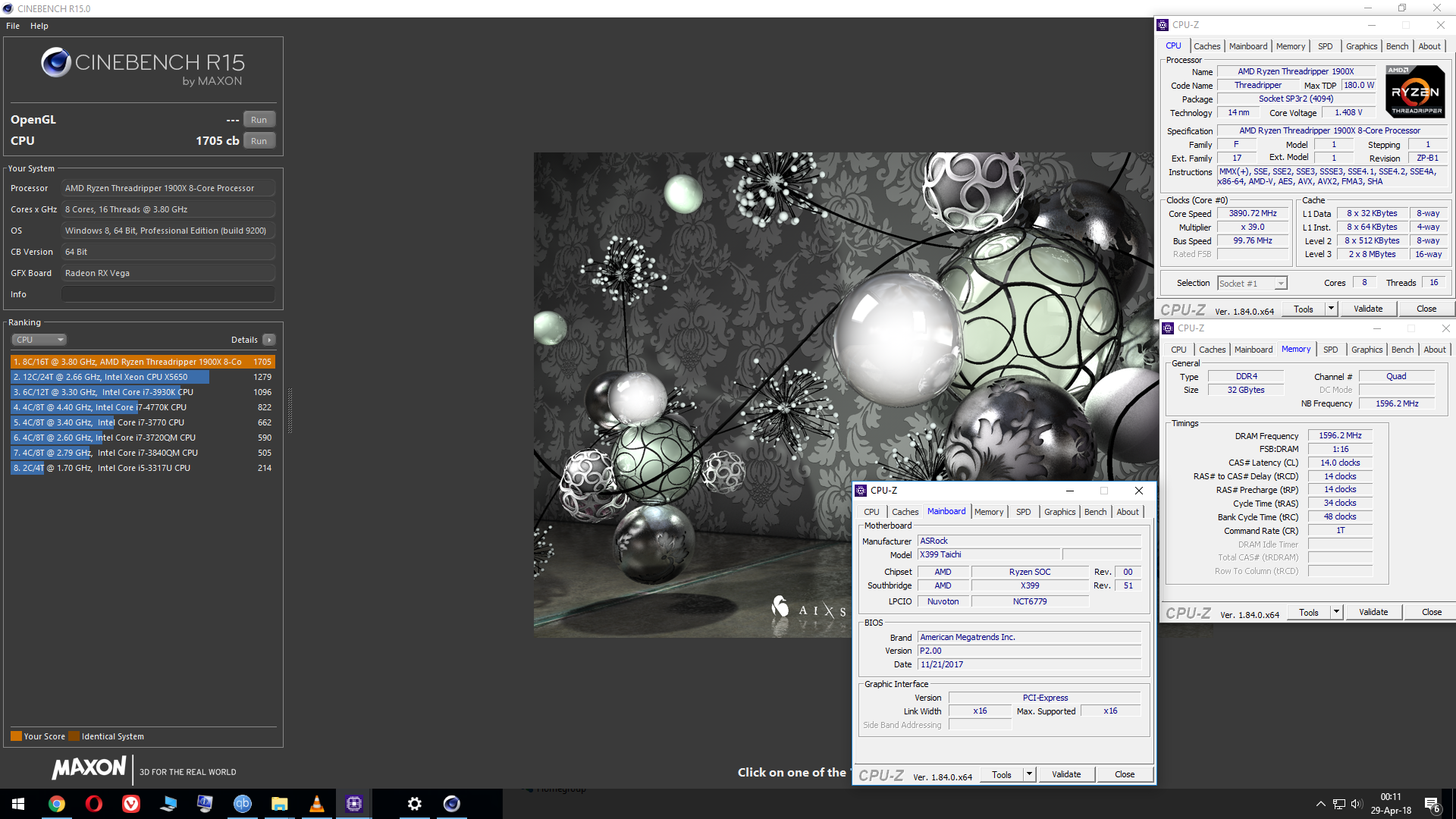Launch Vivaldi browser from the taskbar

click(131, 804)
